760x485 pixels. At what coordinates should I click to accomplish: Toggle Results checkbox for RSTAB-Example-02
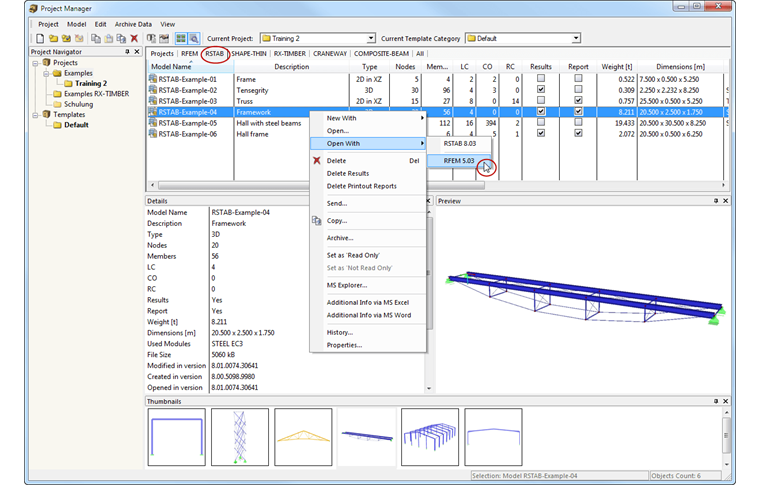[541, 89]
